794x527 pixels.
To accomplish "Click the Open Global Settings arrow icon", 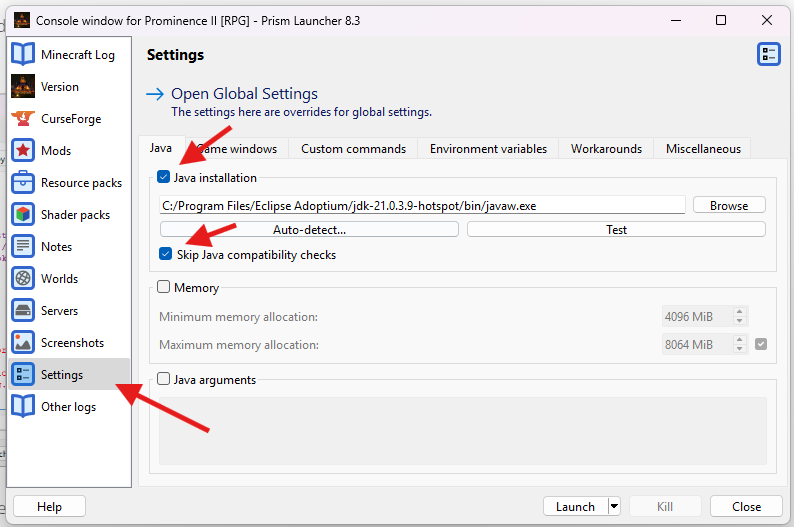I will point(155,94).
